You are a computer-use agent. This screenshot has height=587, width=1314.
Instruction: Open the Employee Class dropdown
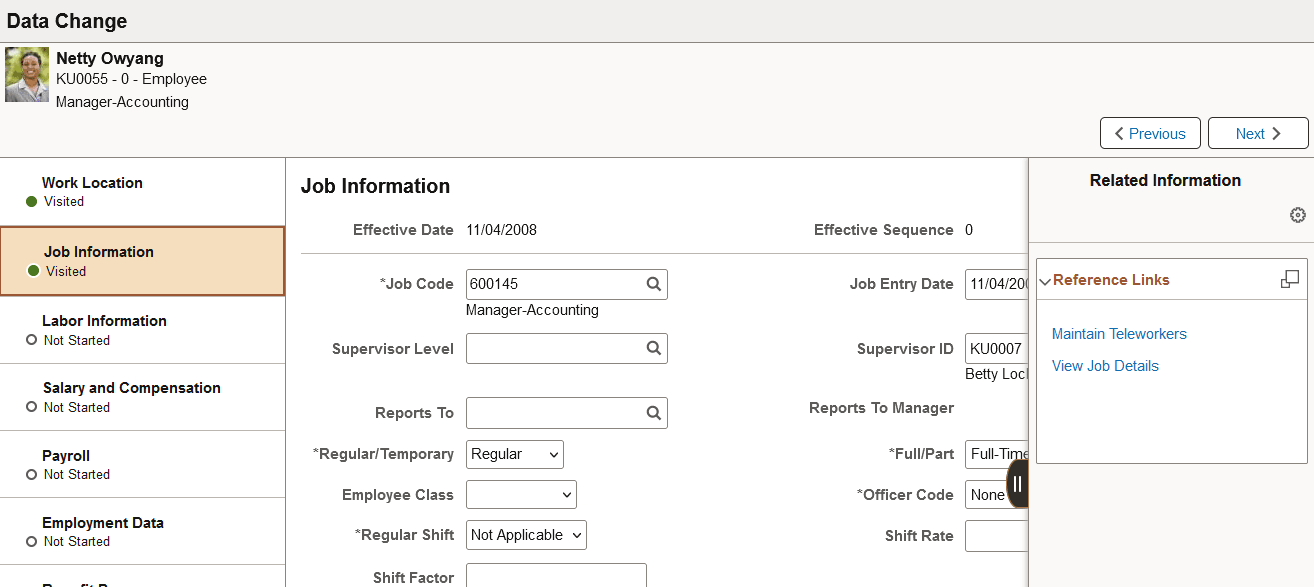point(521,494)
